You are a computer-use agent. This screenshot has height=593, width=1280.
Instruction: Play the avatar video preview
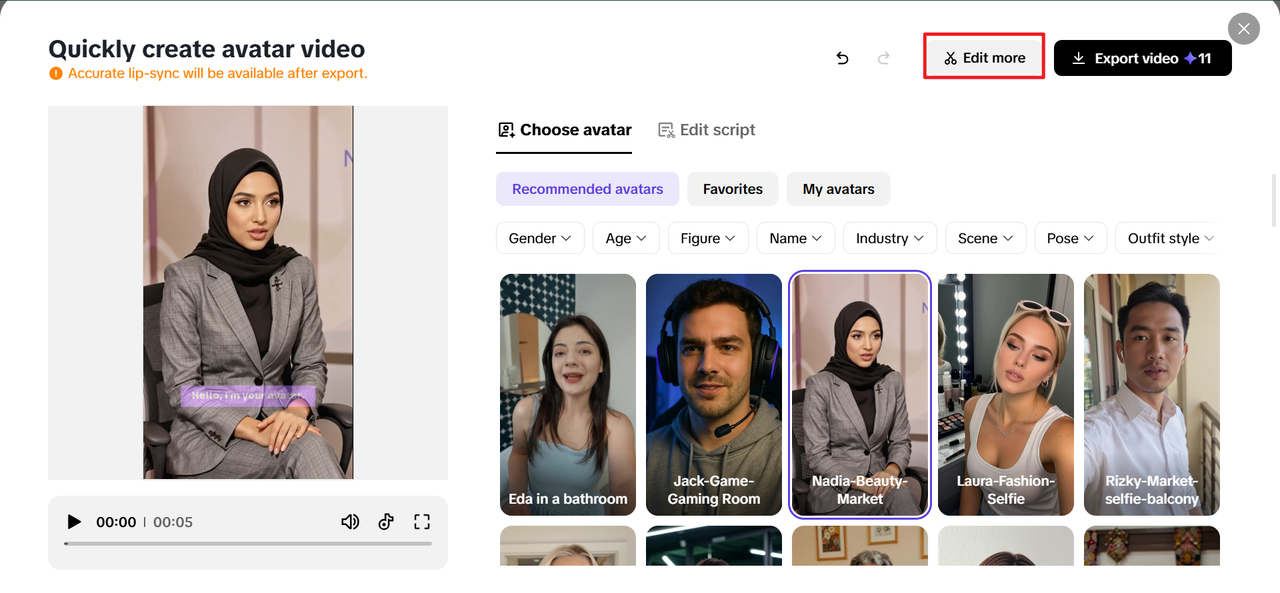click(x=74, y=522)
